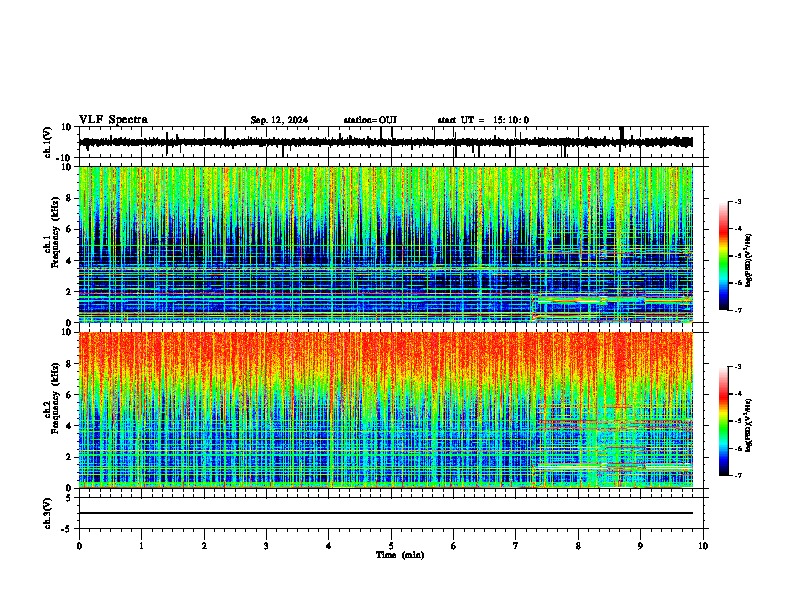Click the "3" tick on the time axis
Screen dimensions: 792x612
click(x=266, y=546)
